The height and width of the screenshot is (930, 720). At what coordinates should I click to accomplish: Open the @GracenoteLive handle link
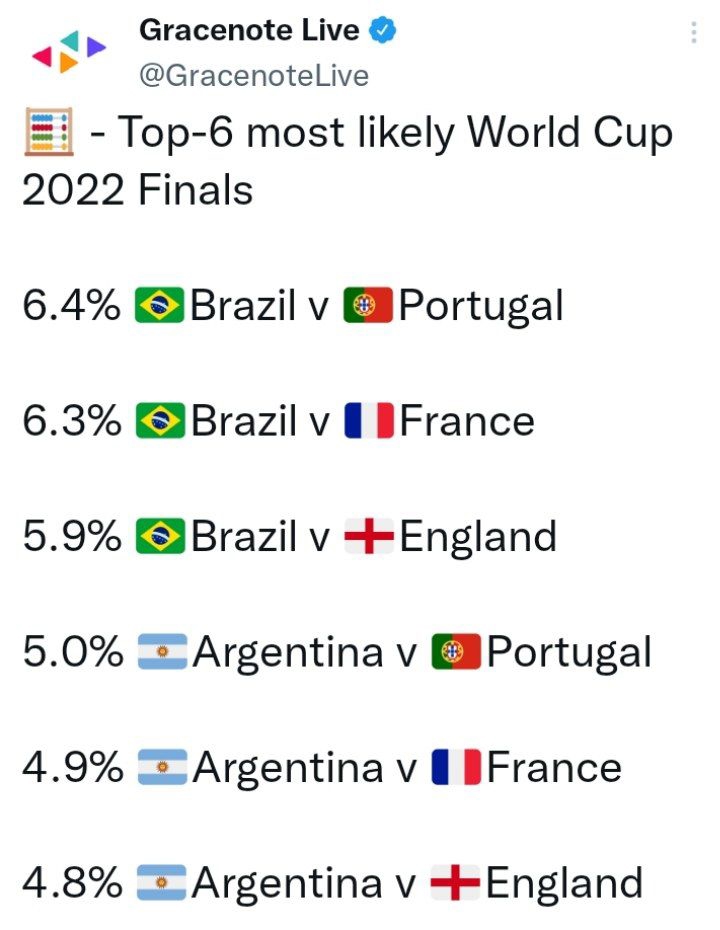[x=254, y=75]
